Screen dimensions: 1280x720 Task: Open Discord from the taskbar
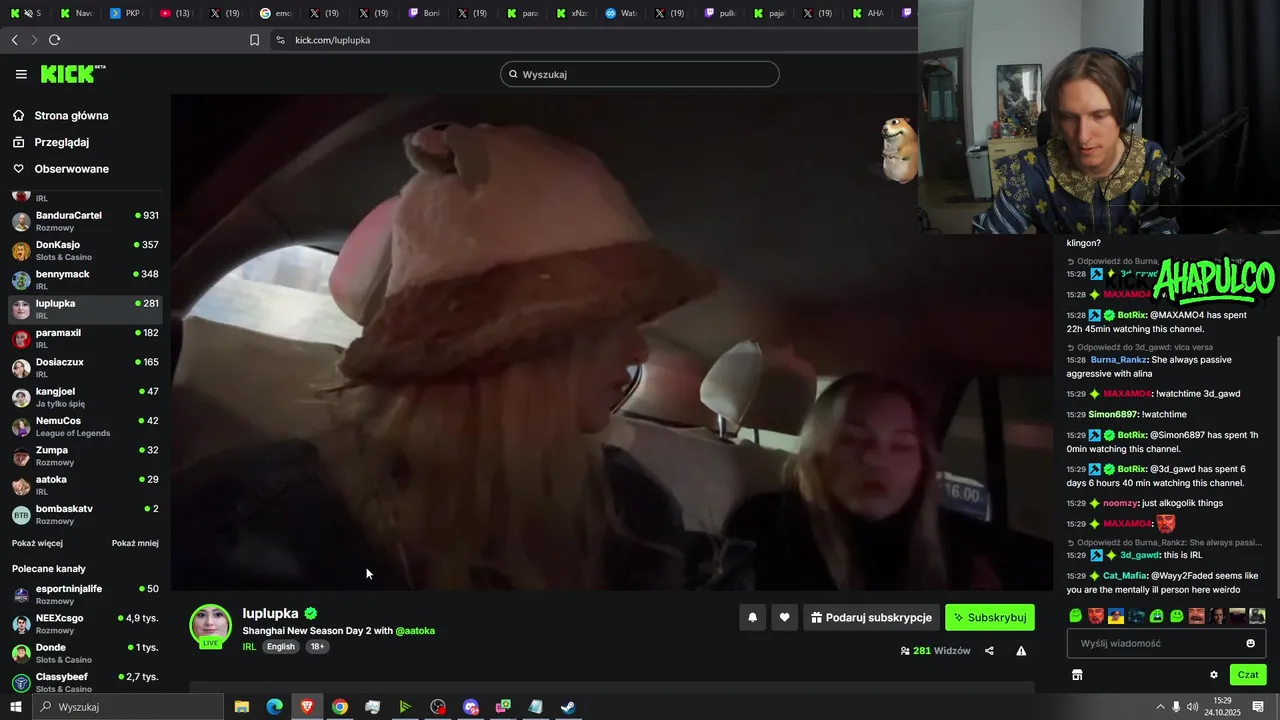coord(471,707)
